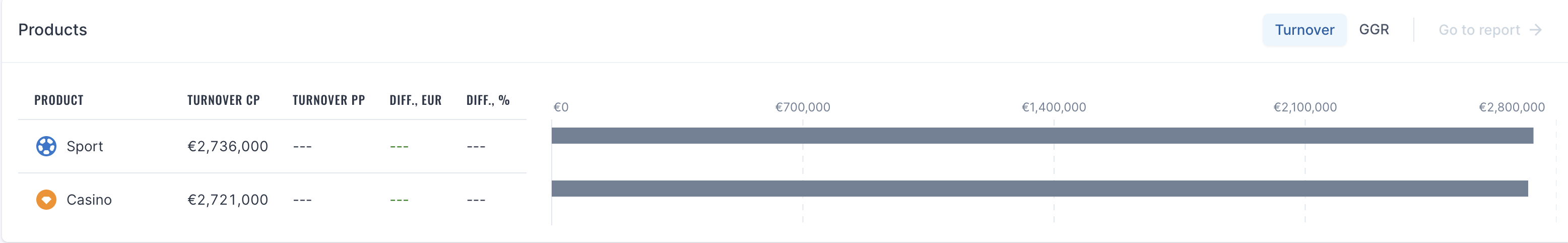Click the Casino turnover bar in chart
The height and width of the screenshot is (243, 1568).
[1039, 189]
